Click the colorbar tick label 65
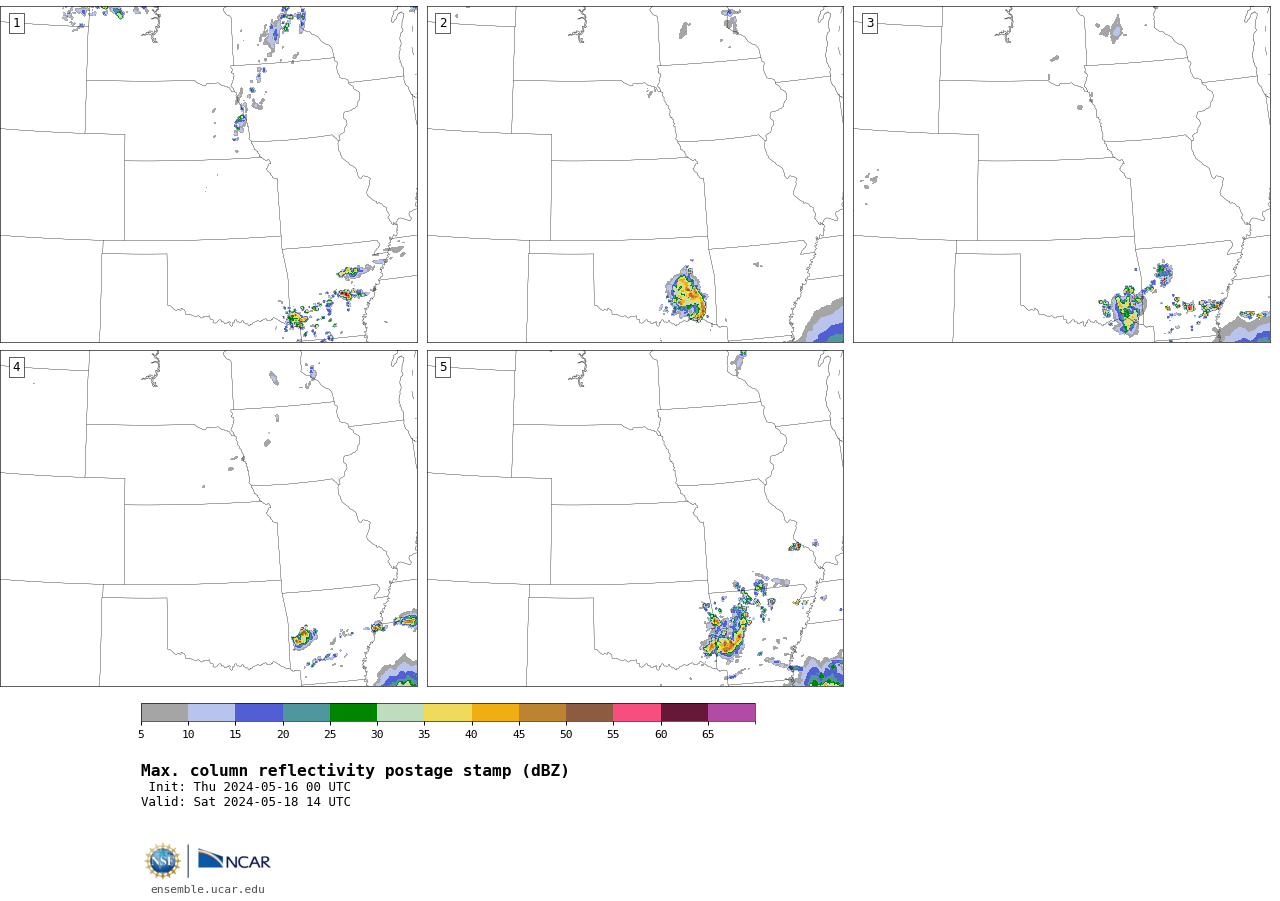Screen dimensions: 1280x901 pos(708,735)
